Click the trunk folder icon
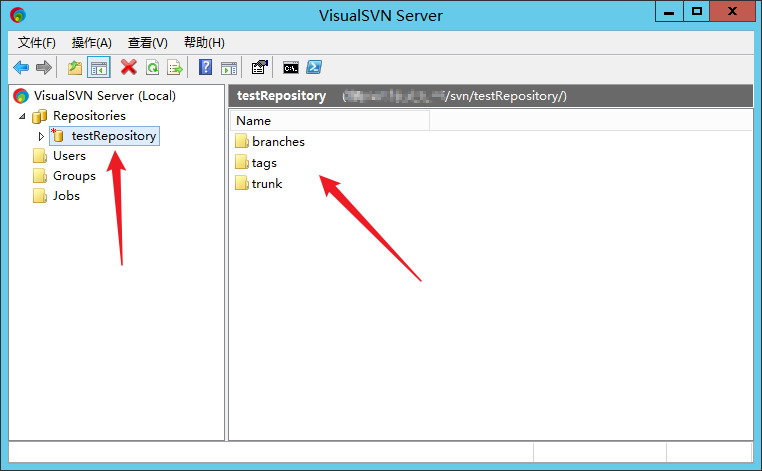Viewport: 762px width, 471px height. coord(242,183)
